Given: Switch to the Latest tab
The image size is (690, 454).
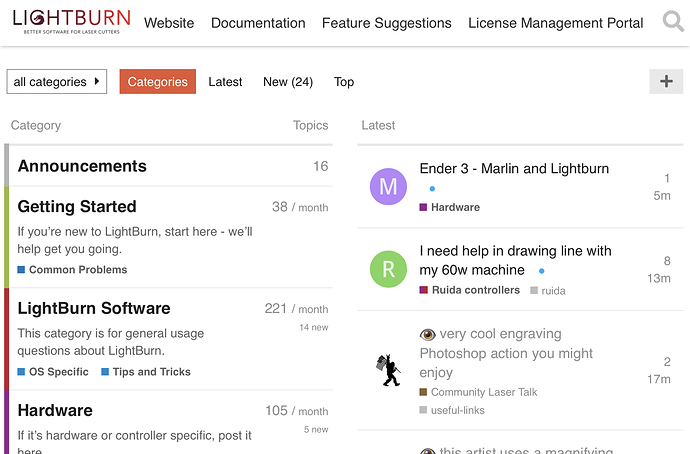Looking at the screenshot, I should tap(225, 82).
